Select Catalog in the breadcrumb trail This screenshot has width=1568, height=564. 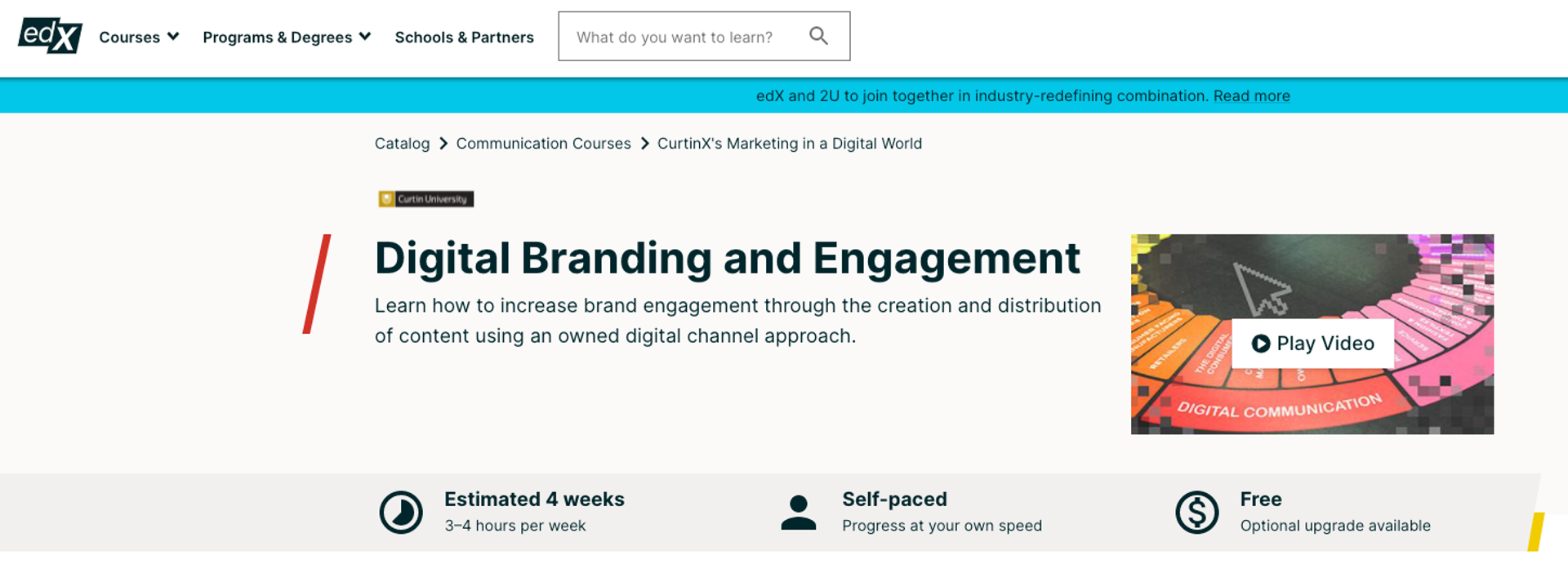tap(402, 143)
